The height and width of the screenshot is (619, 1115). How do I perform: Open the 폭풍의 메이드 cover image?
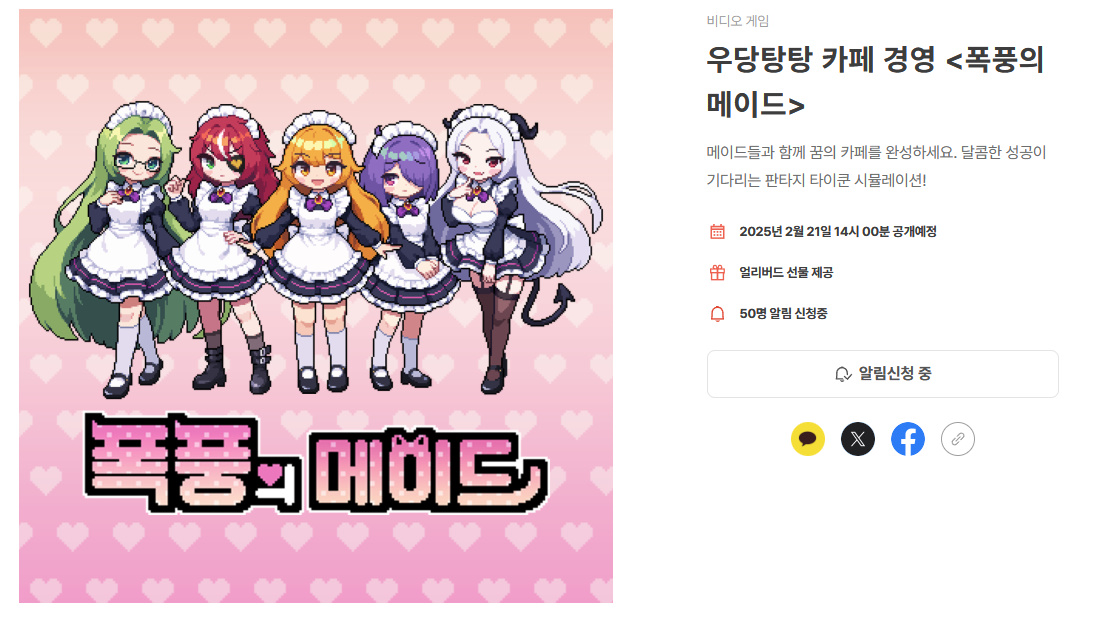[x=316, y=306]
